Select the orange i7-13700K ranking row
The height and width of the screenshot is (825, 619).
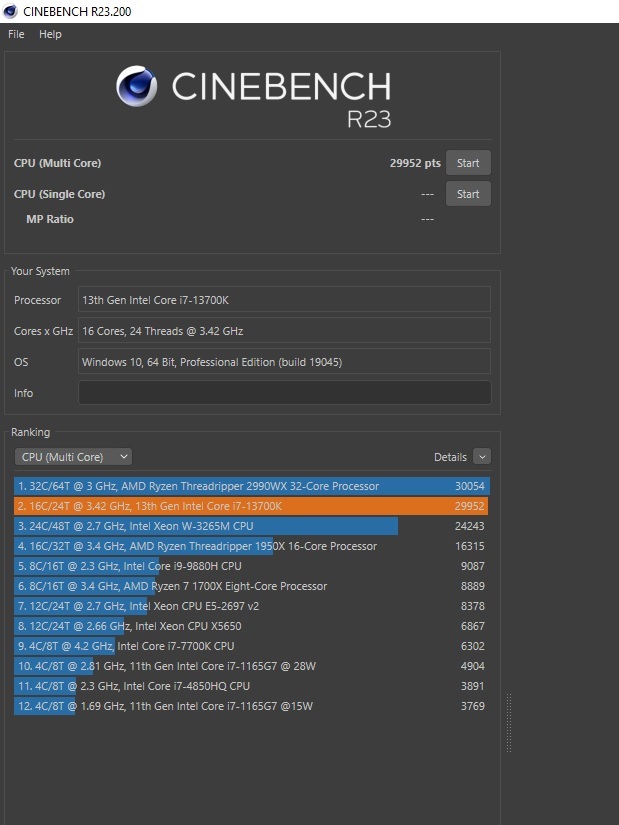[x=252, y=506]
